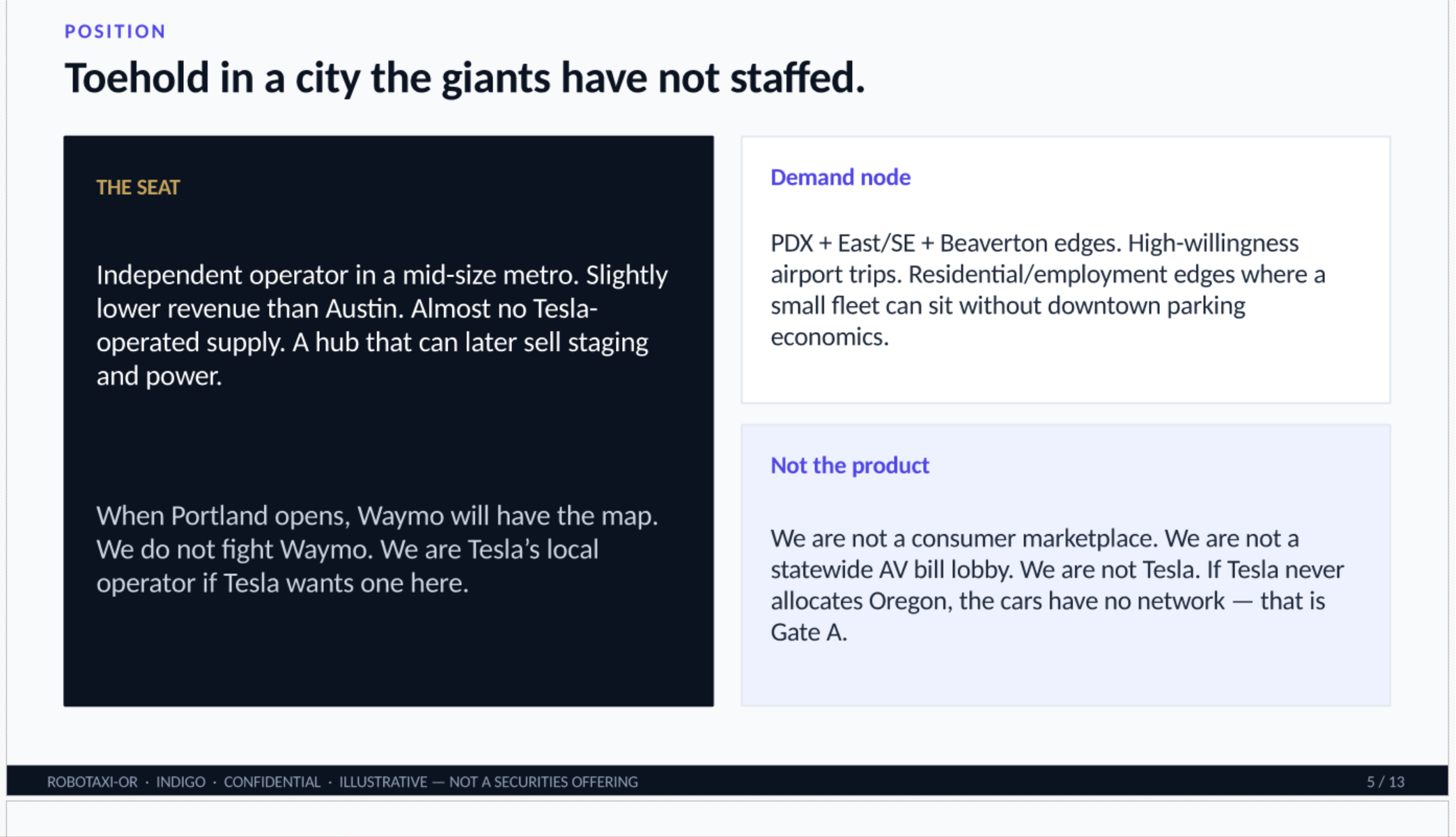The width and height of the screenshot is (1456, 837).
Task: Click the 5 / 13 page indicator
Action: tap(1385, 782)
